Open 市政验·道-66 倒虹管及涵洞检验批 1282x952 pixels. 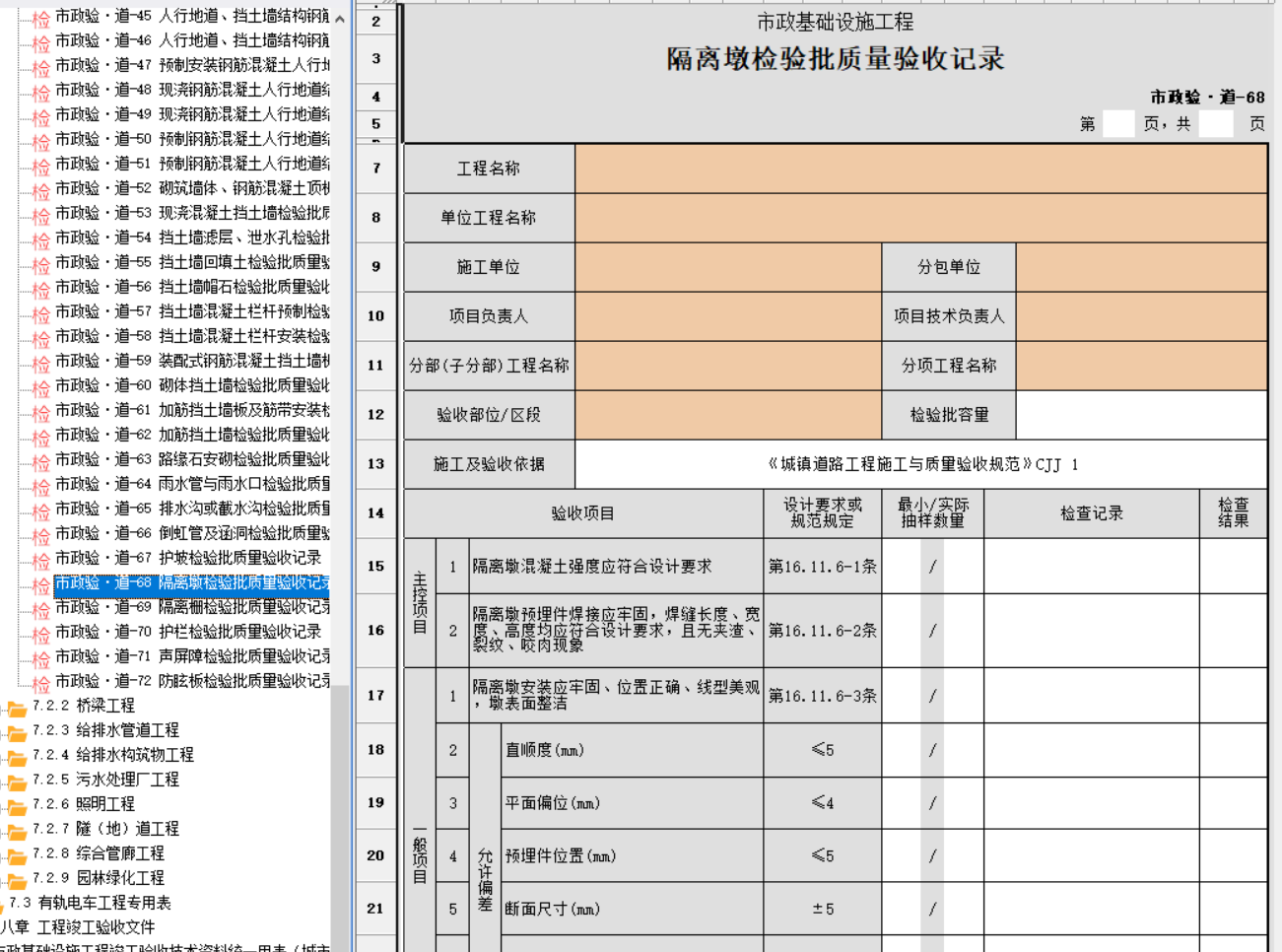(192, 533)
